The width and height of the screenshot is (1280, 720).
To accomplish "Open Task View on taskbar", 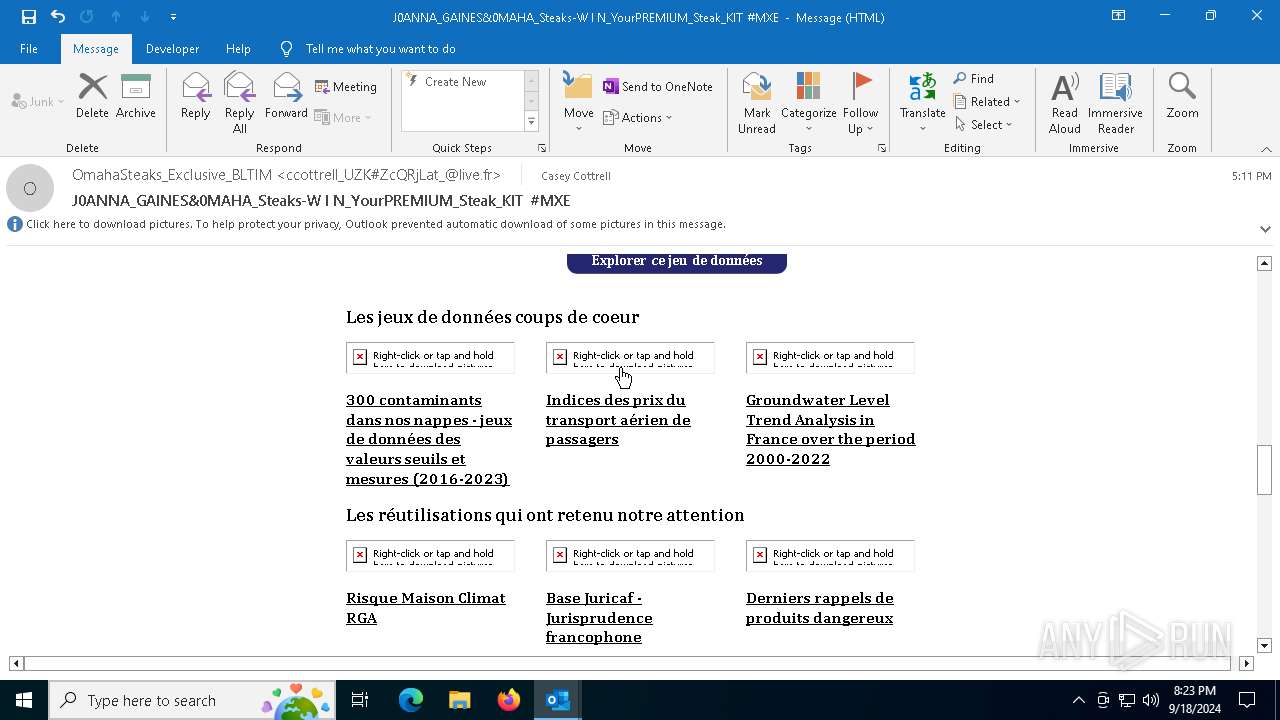I will click(x=360, y=700).
